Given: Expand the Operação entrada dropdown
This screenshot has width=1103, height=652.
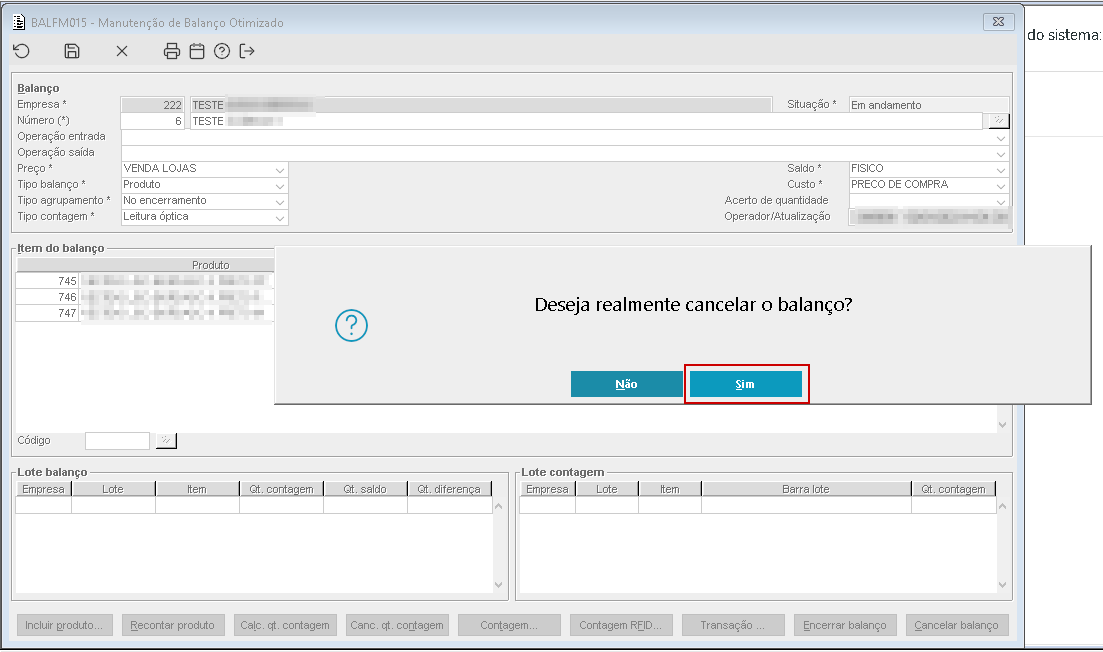Looking at the screenshot, I should click(1001, 138).
